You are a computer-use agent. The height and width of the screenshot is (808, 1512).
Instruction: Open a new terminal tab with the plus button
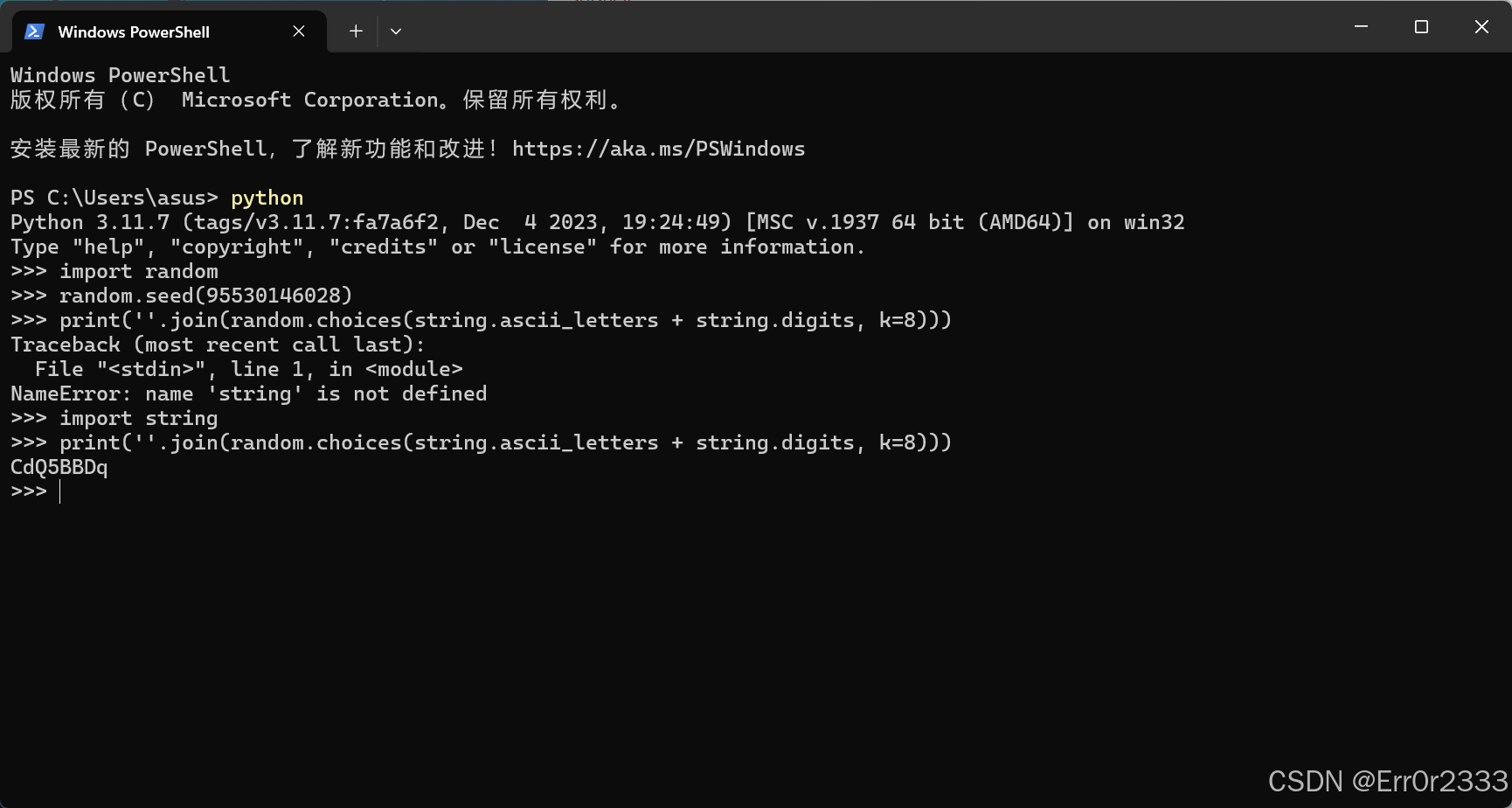tap(356, 31)
